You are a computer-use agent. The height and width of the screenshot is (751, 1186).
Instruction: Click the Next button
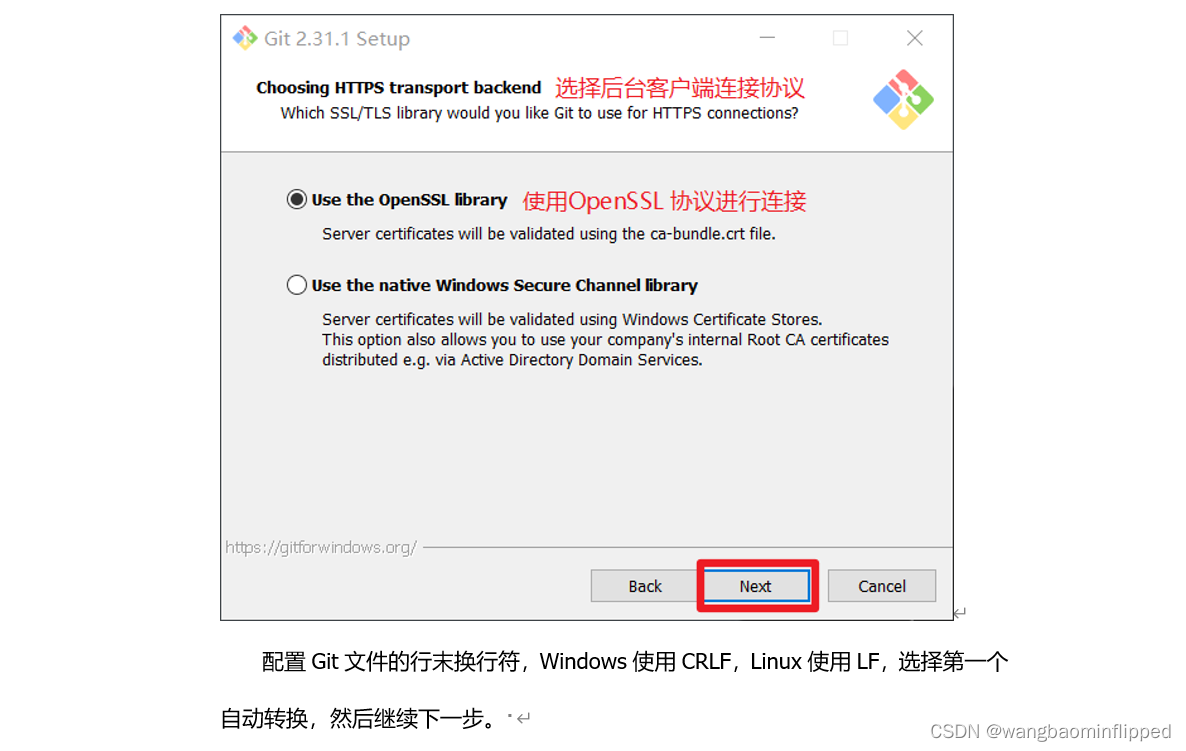(756, 586)
